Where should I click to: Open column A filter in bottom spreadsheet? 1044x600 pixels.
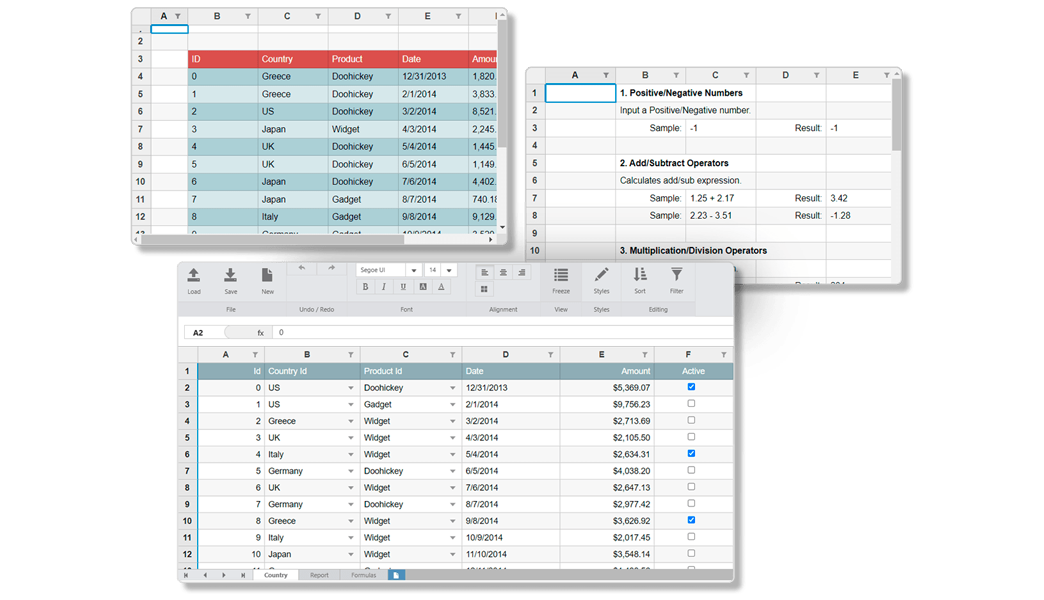(255, 355)
